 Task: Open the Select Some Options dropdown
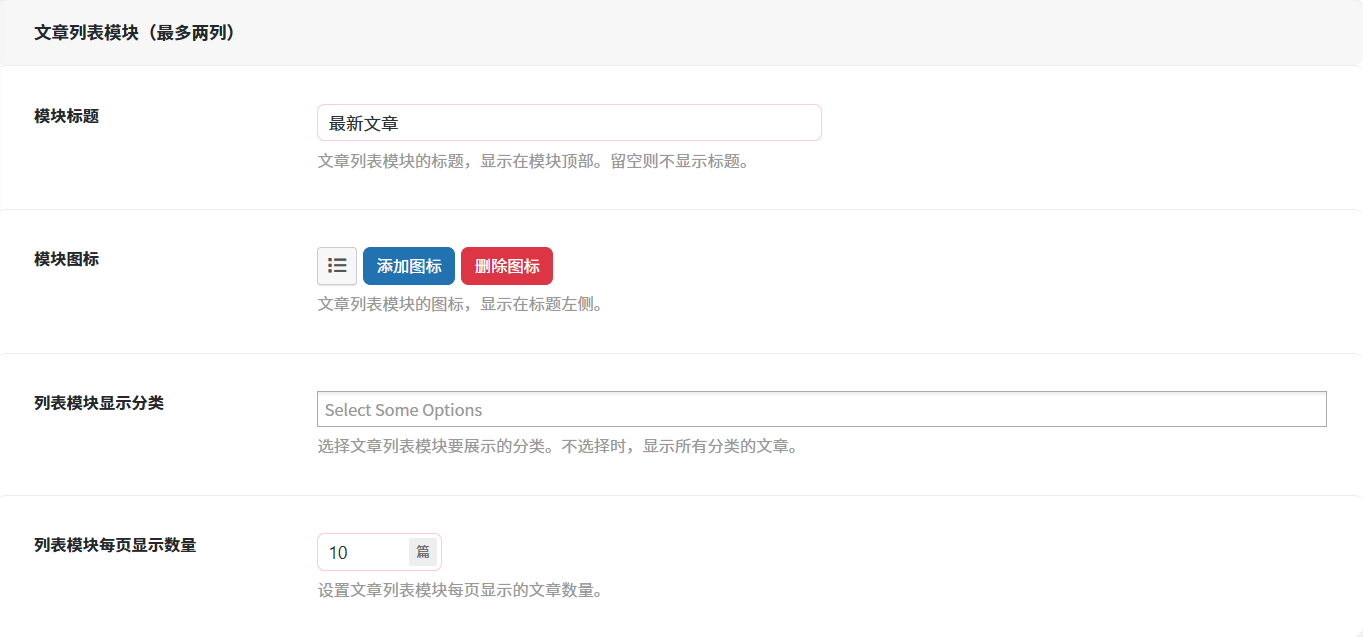click(821, 409)
